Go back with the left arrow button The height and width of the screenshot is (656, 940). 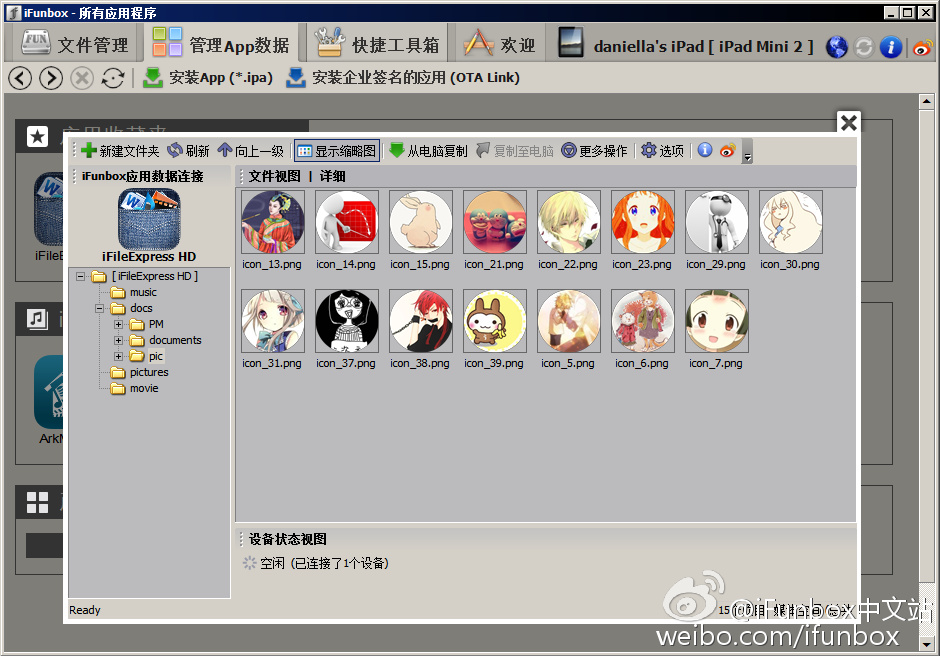20,78
